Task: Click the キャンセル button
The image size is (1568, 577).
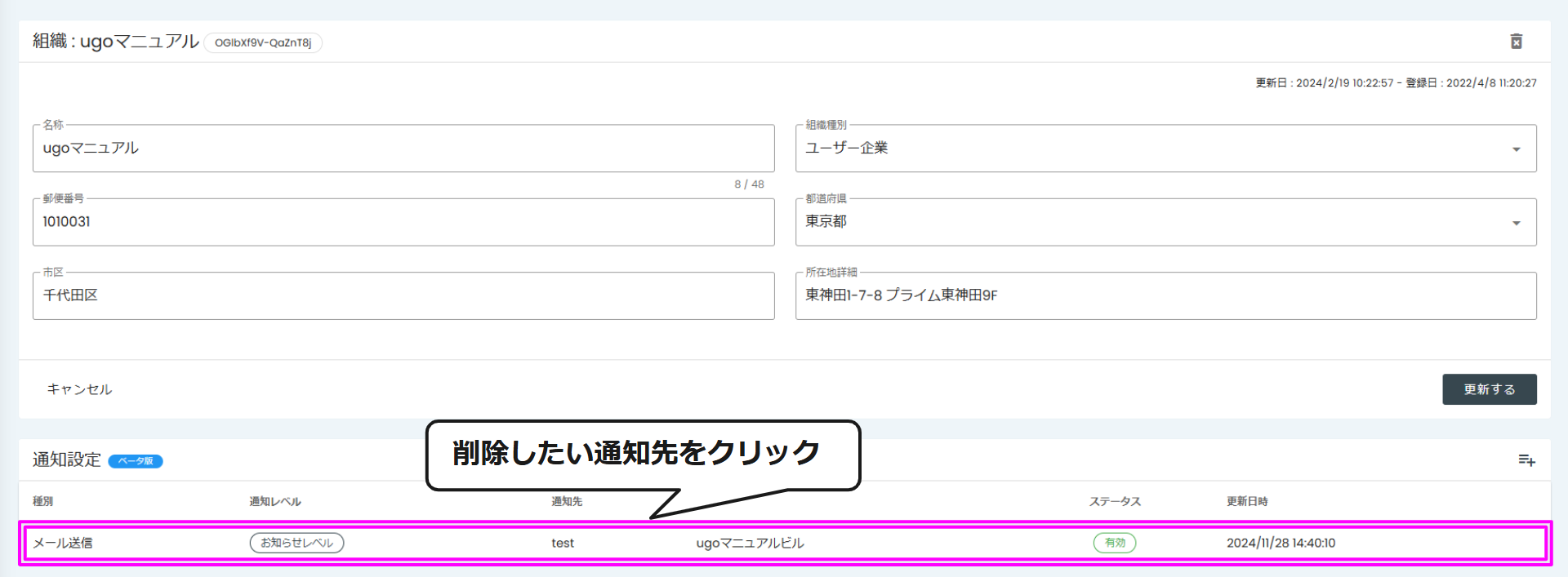Action: pyautogui.click(x=79, y=389)
